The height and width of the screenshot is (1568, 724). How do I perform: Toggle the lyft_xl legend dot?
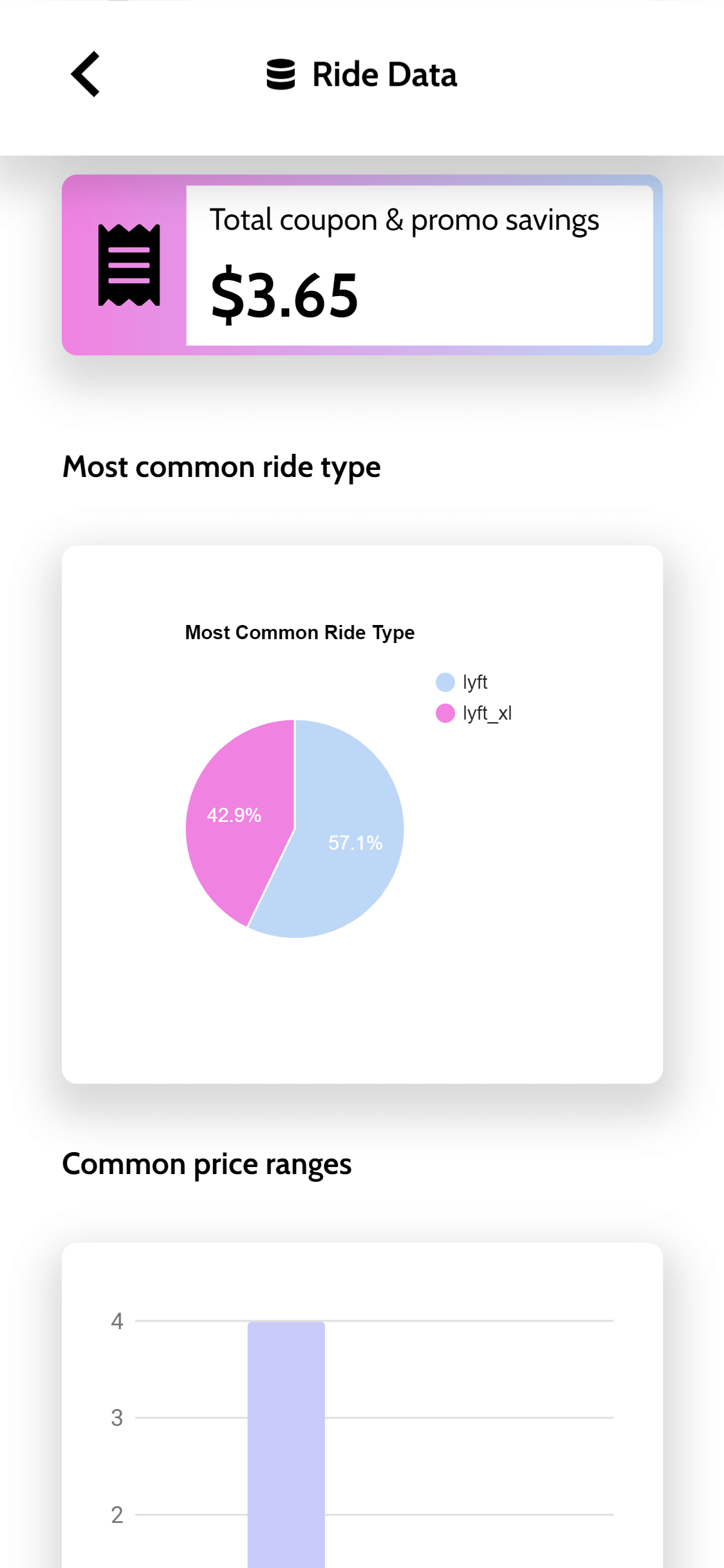[445, 713]
